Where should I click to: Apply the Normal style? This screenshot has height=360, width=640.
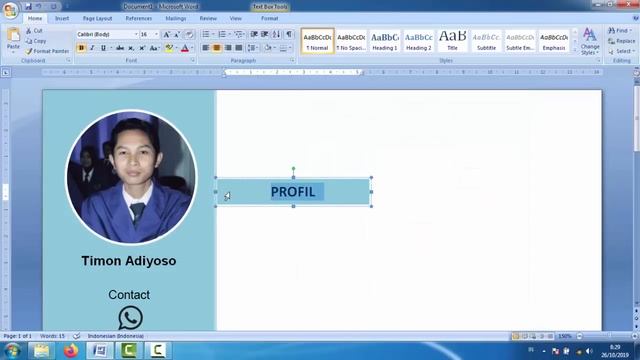317,40
